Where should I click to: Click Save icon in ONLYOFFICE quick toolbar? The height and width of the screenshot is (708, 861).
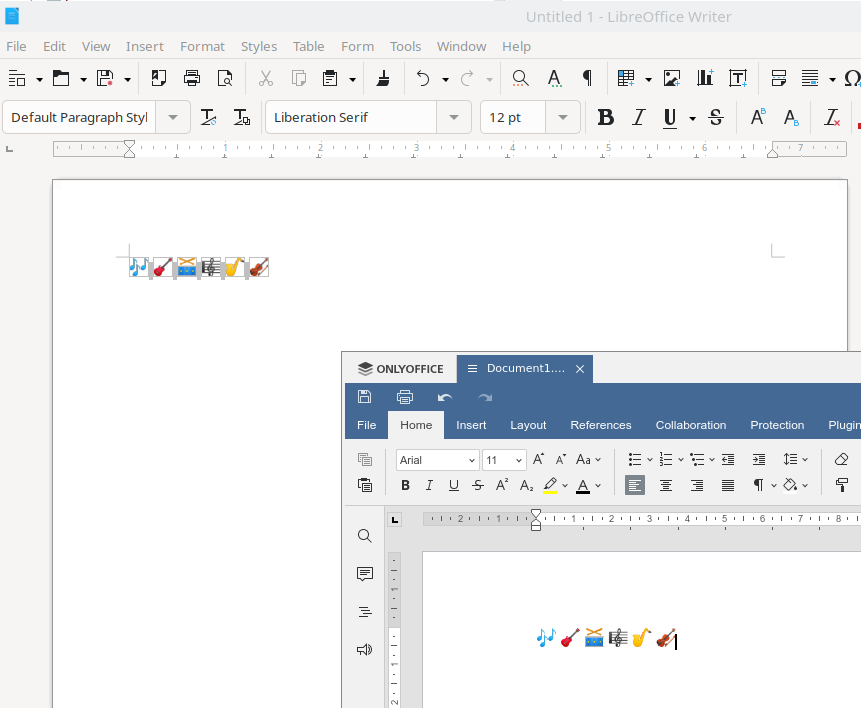365,397
